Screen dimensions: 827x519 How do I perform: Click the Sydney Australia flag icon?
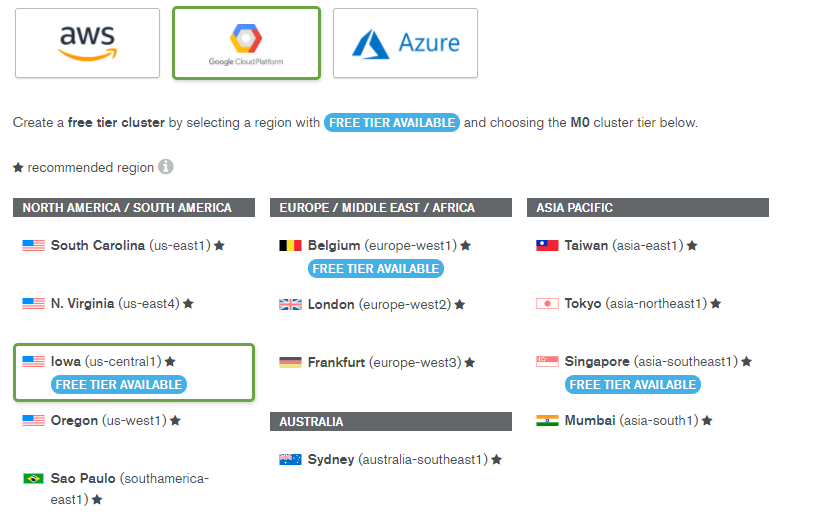(x=290, y=459)
